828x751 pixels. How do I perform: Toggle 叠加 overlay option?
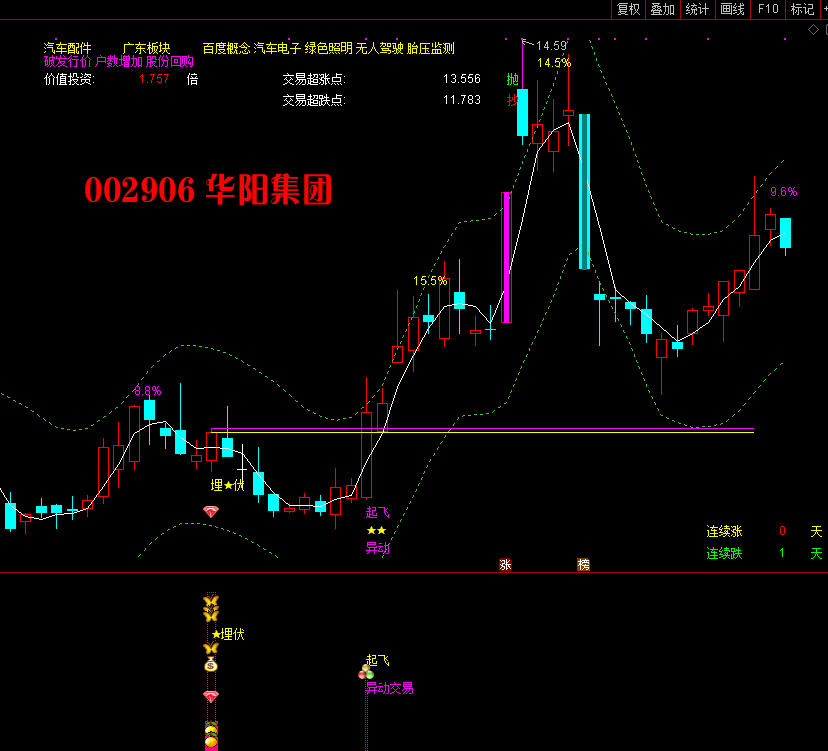tap(662, 9)
